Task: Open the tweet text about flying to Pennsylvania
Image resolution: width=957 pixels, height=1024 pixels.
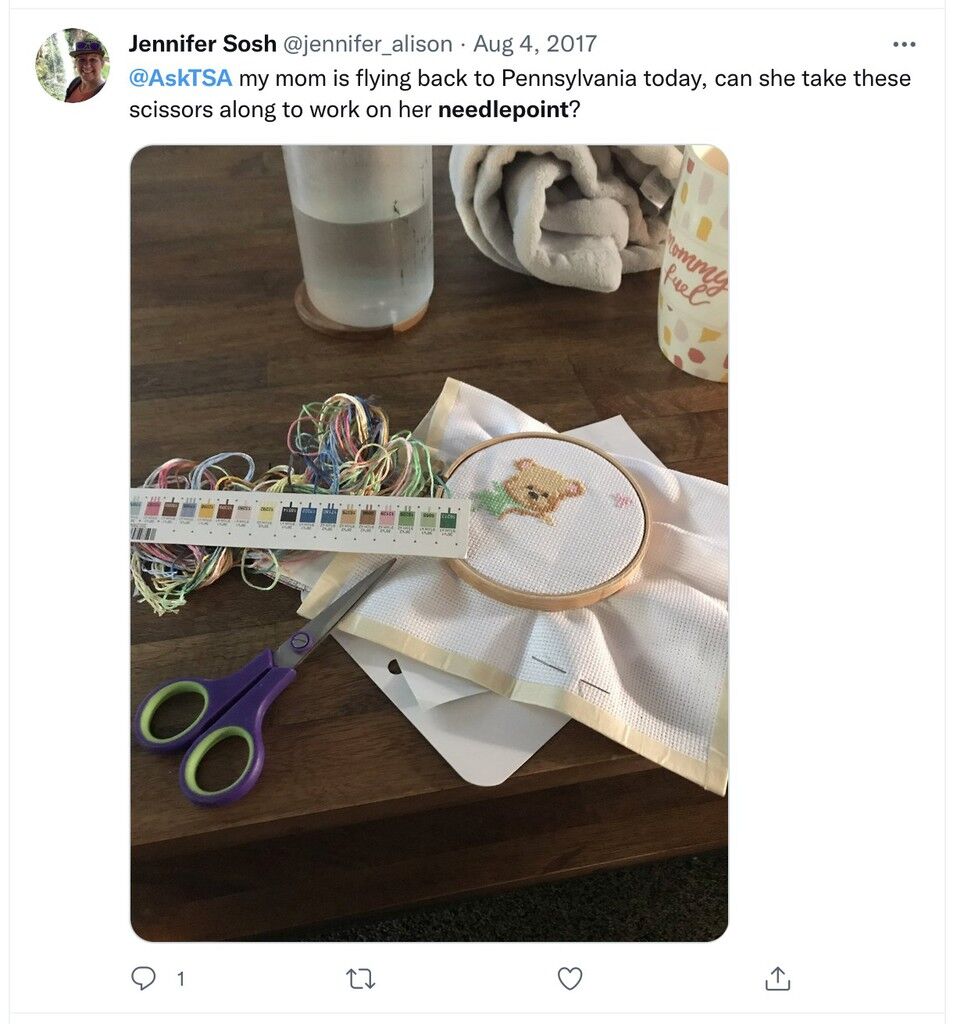Action: [520, 93]
